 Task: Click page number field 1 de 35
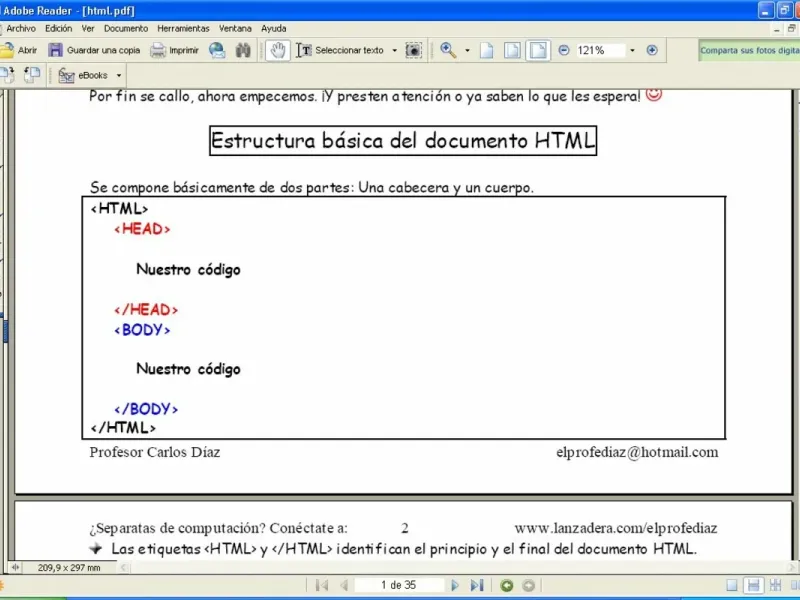(398, 585)
